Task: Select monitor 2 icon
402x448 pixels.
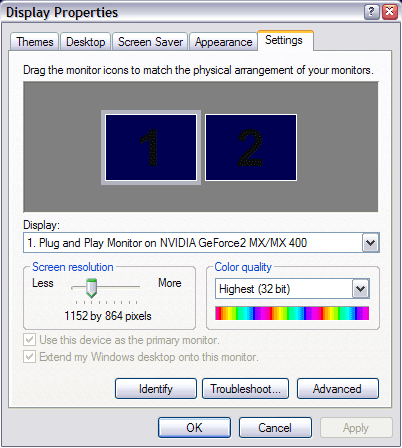Action: [251, 147]
